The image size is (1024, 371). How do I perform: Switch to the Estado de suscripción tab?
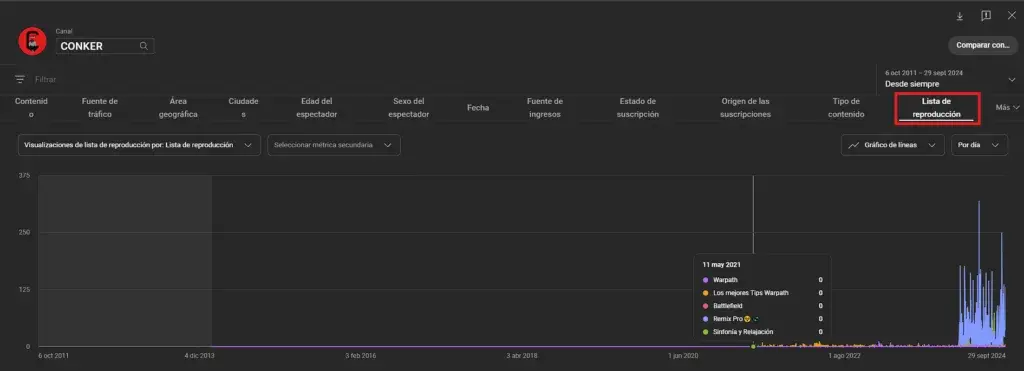[x=638, y=108]
